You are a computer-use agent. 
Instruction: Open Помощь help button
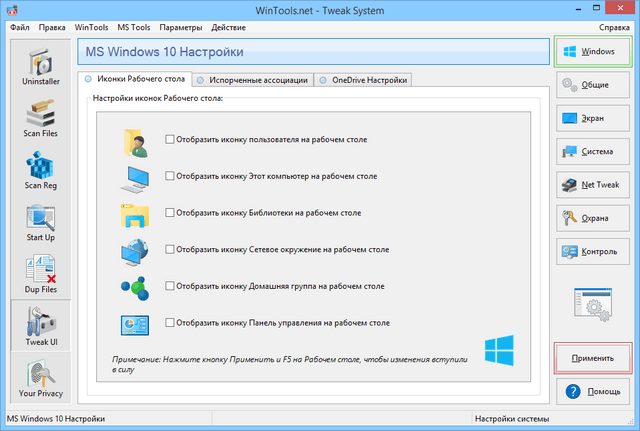coord(594,390)
